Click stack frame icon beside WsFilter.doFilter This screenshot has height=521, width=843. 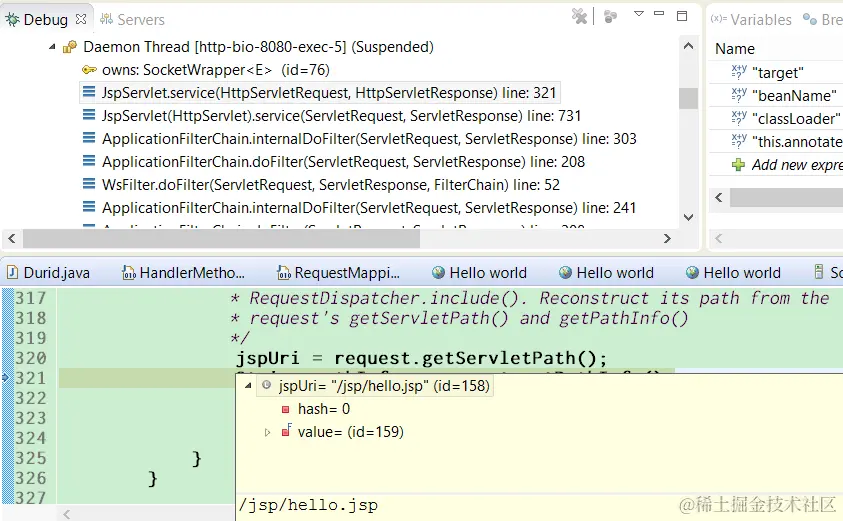[x=89, y=184]
